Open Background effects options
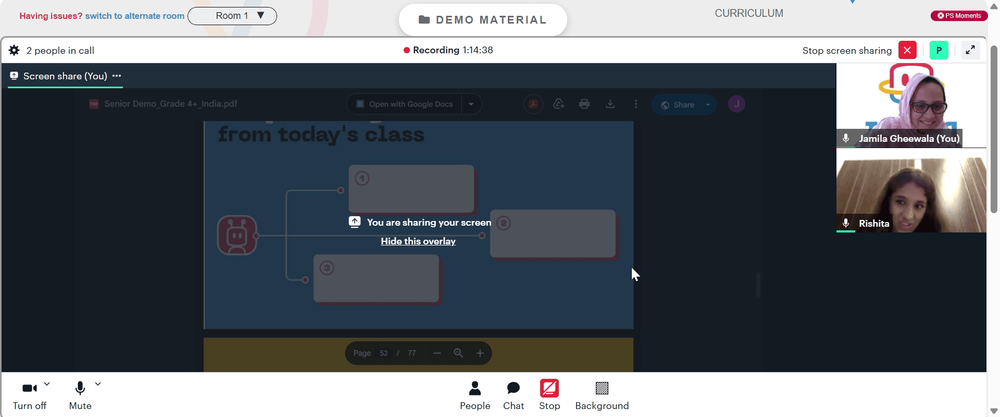1000x417 pixels. [602, 395]
